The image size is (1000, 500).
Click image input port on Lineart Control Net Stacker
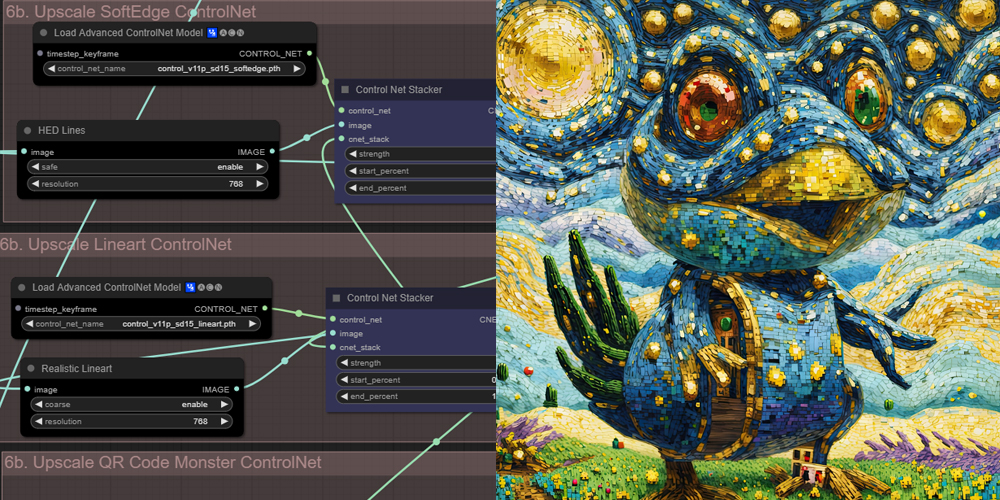333,334
